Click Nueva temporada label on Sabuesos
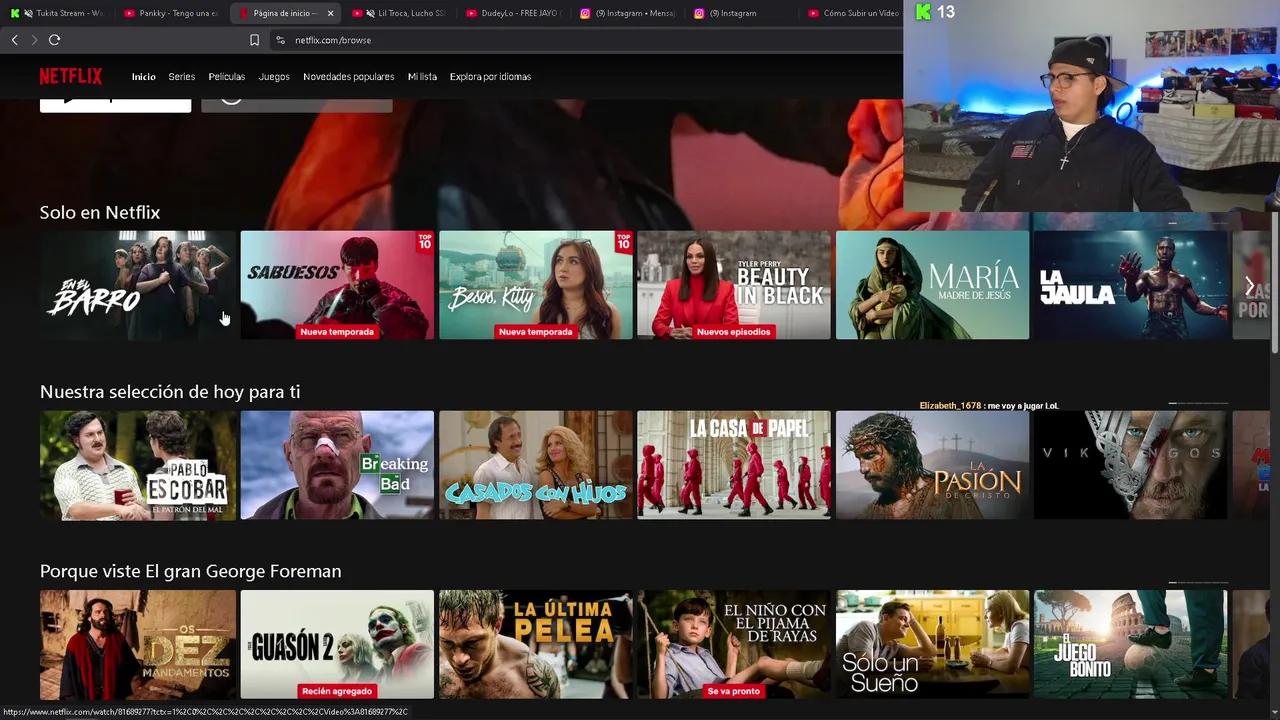 coord(337,332)
